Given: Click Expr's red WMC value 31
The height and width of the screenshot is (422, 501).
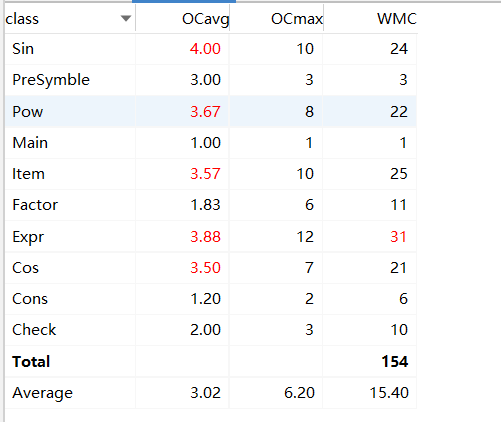Looking at the screenshot, I should click(x=399, y=236).
